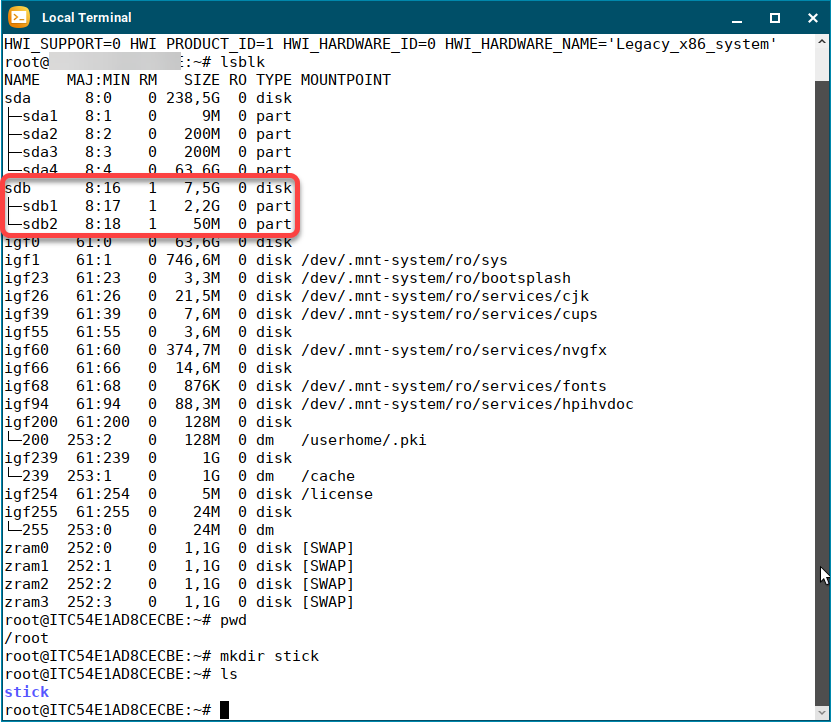Screen dimensions: 831x722
Task: Maximize the Local Terminal window
Action: 774,18
